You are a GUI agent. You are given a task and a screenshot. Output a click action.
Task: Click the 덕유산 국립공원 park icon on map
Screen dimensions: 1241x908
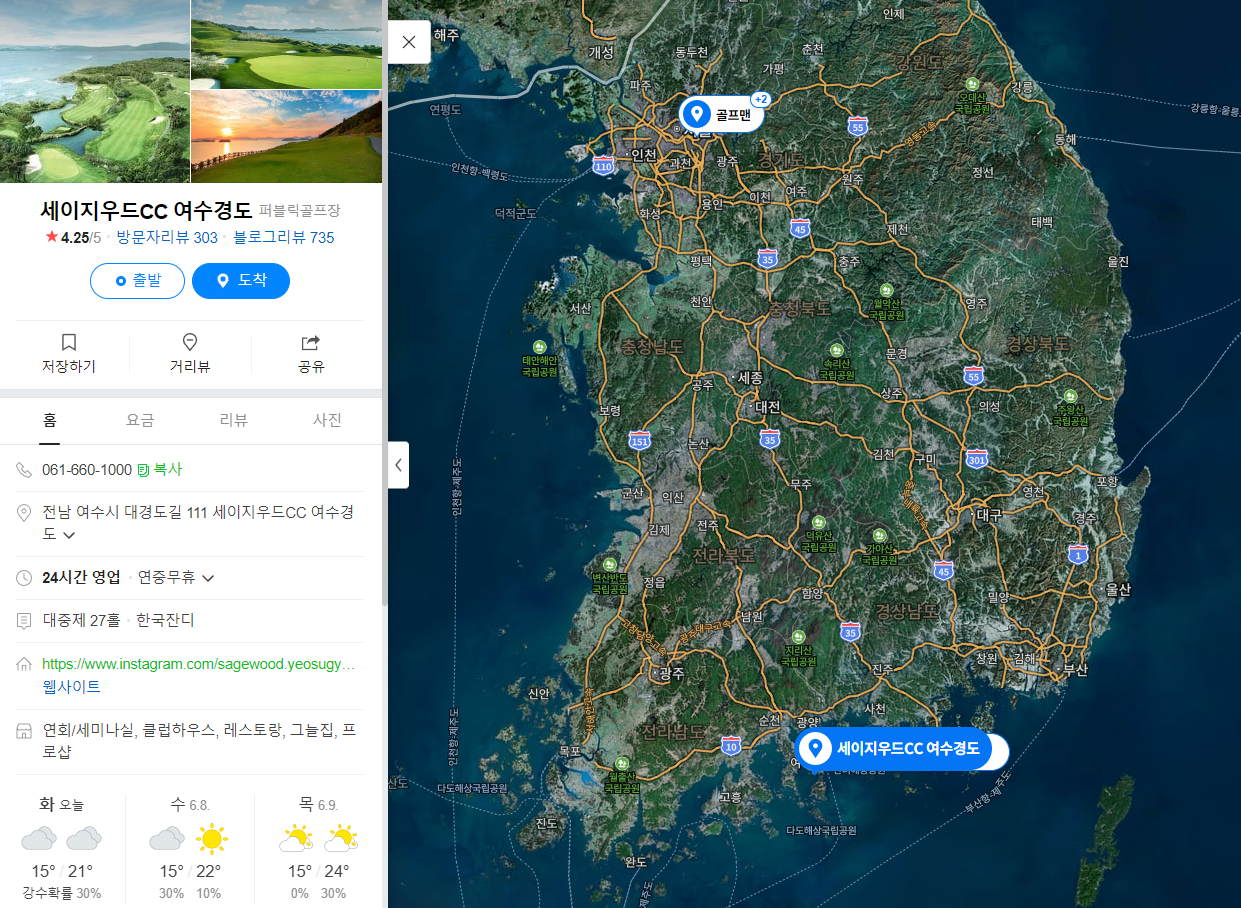pyautogui.click(x=818, y=523)
